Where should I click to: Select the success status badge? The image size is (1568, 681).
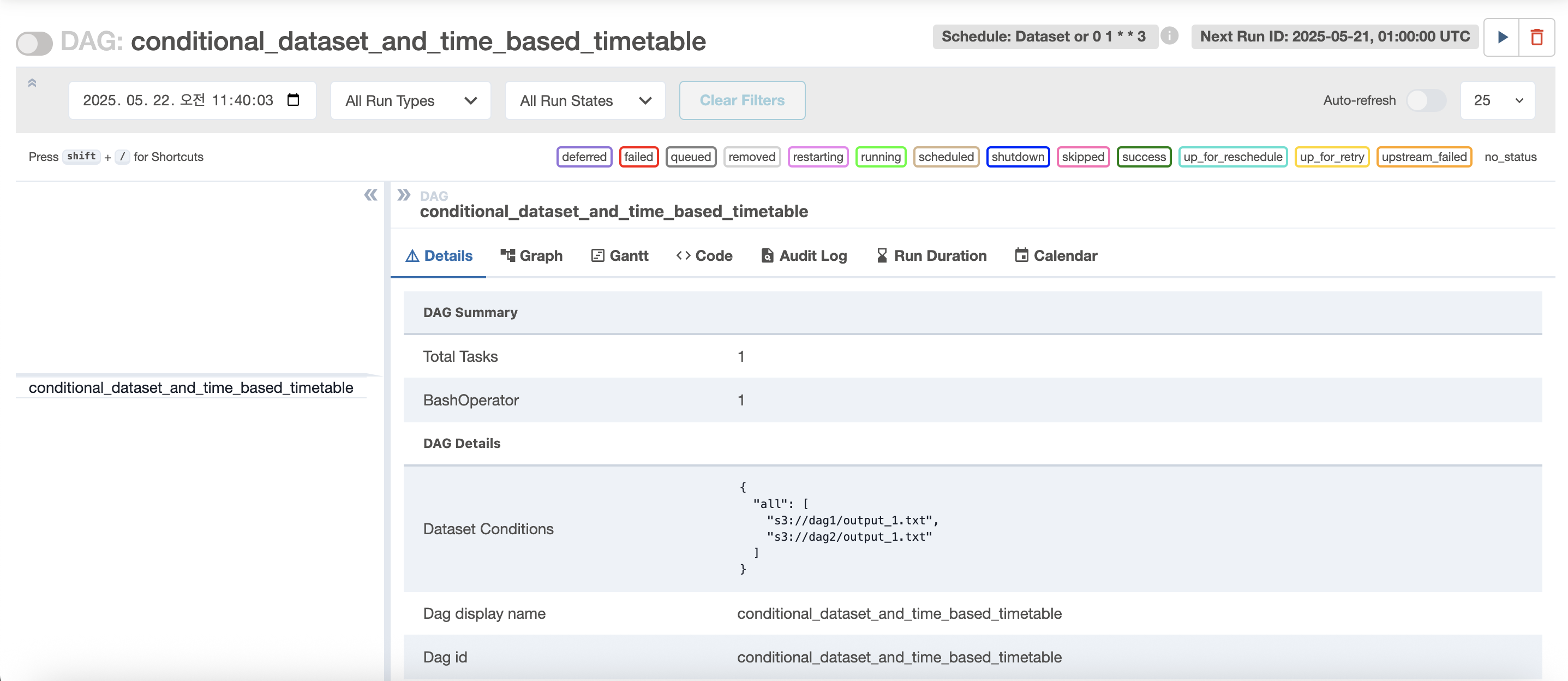tap(1144, 157)
